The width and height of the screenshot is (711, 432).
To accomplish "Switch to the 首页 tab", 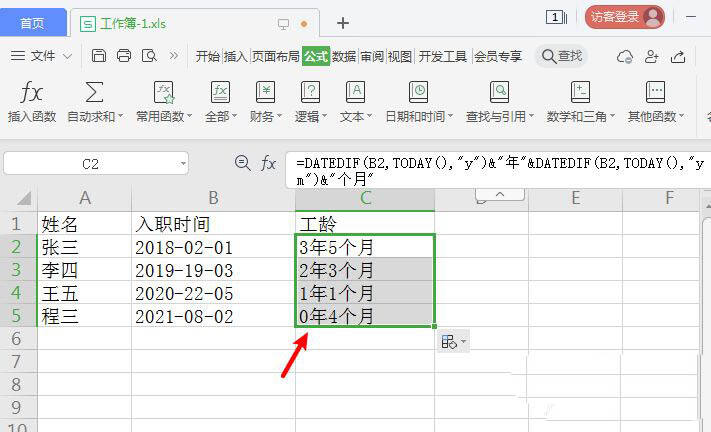I will 33,23.
